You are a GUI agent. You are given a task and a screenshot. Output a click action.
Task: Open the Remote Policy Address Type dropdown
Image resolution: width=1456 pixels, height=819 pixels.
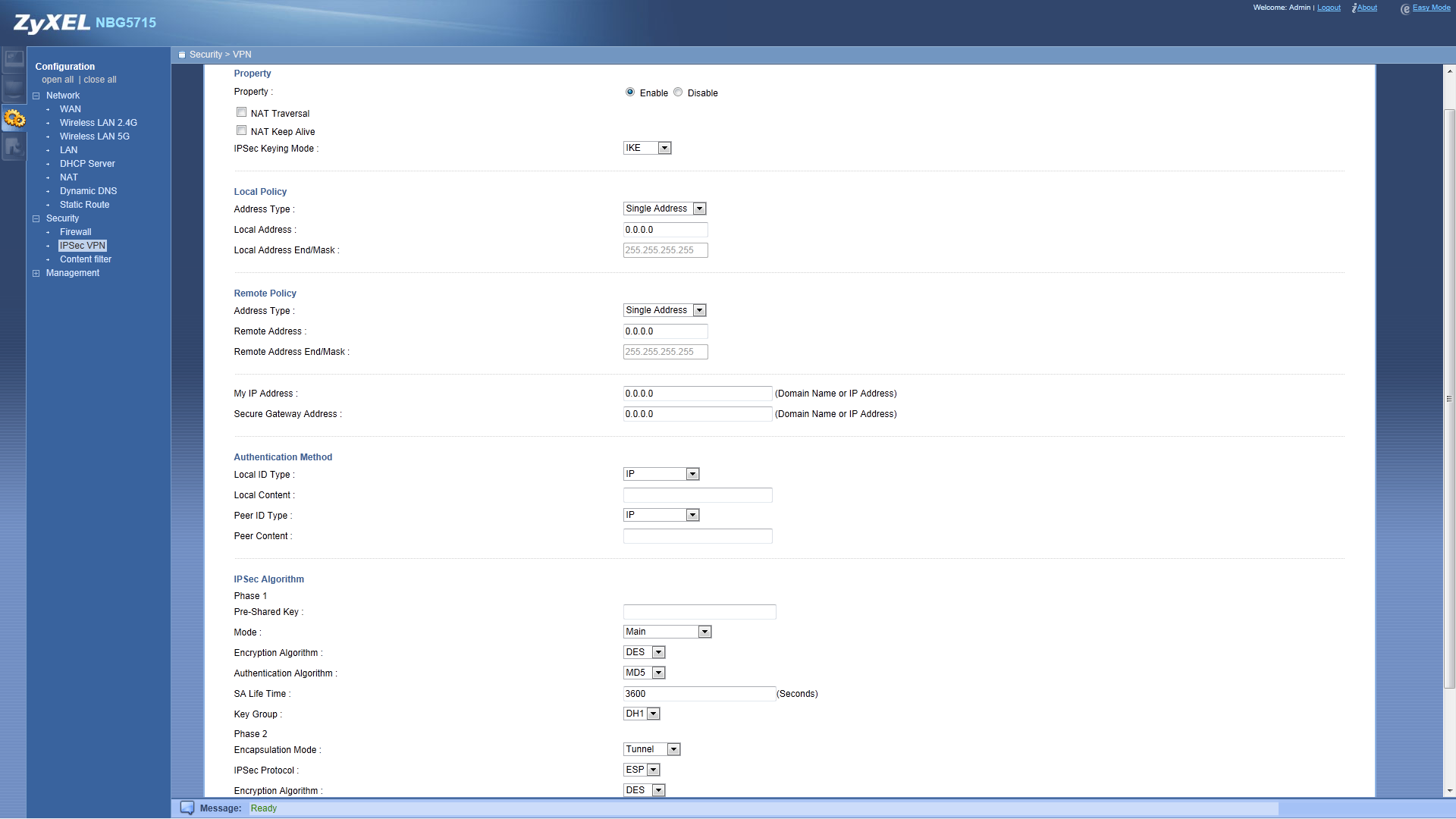click(664, 310)
